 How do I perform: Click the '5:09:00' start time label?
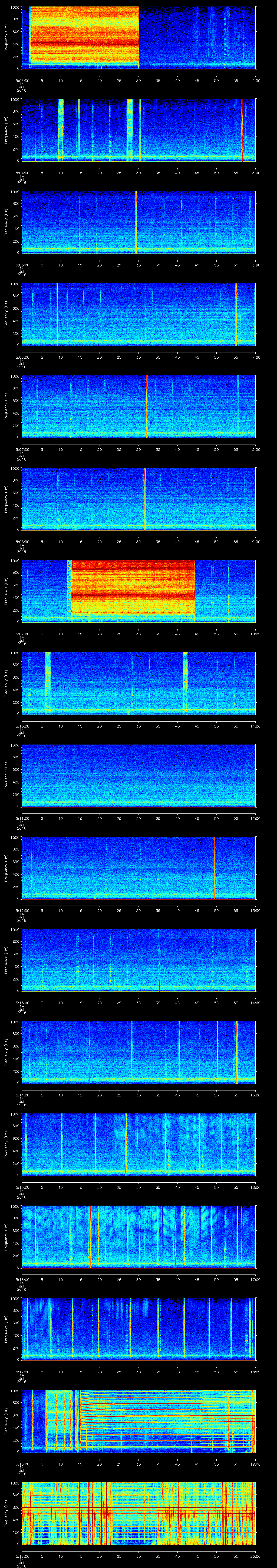22,634
